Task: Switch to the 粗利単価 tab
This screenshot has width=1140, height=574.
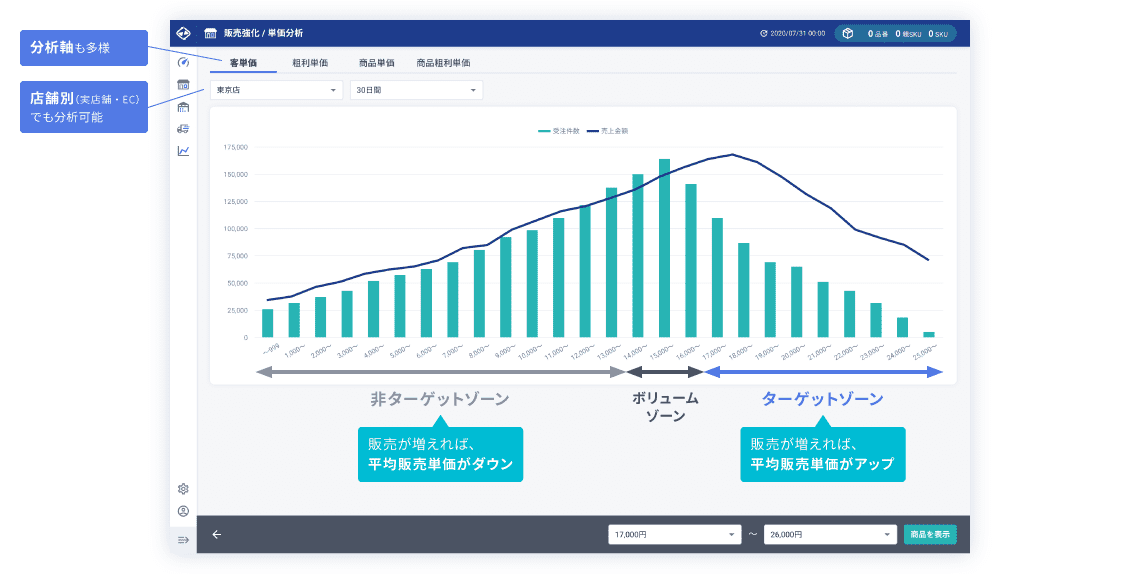Action: tap(309, 62)
